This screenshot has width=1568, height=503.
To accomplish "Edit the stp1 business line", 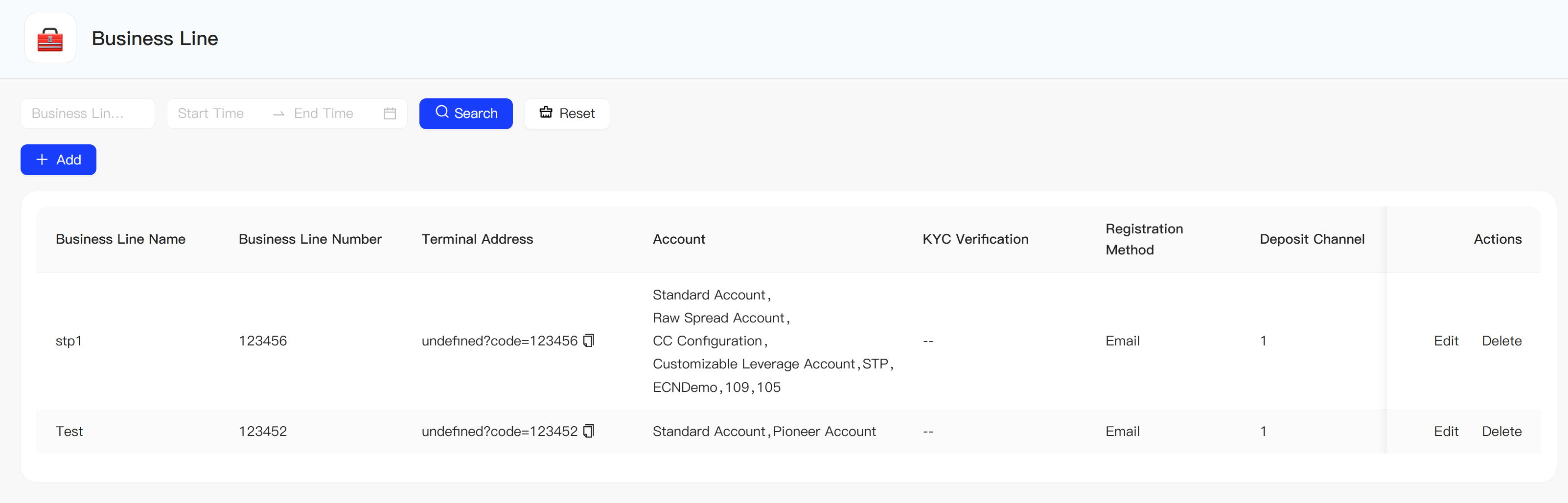I will [1446, 341].
